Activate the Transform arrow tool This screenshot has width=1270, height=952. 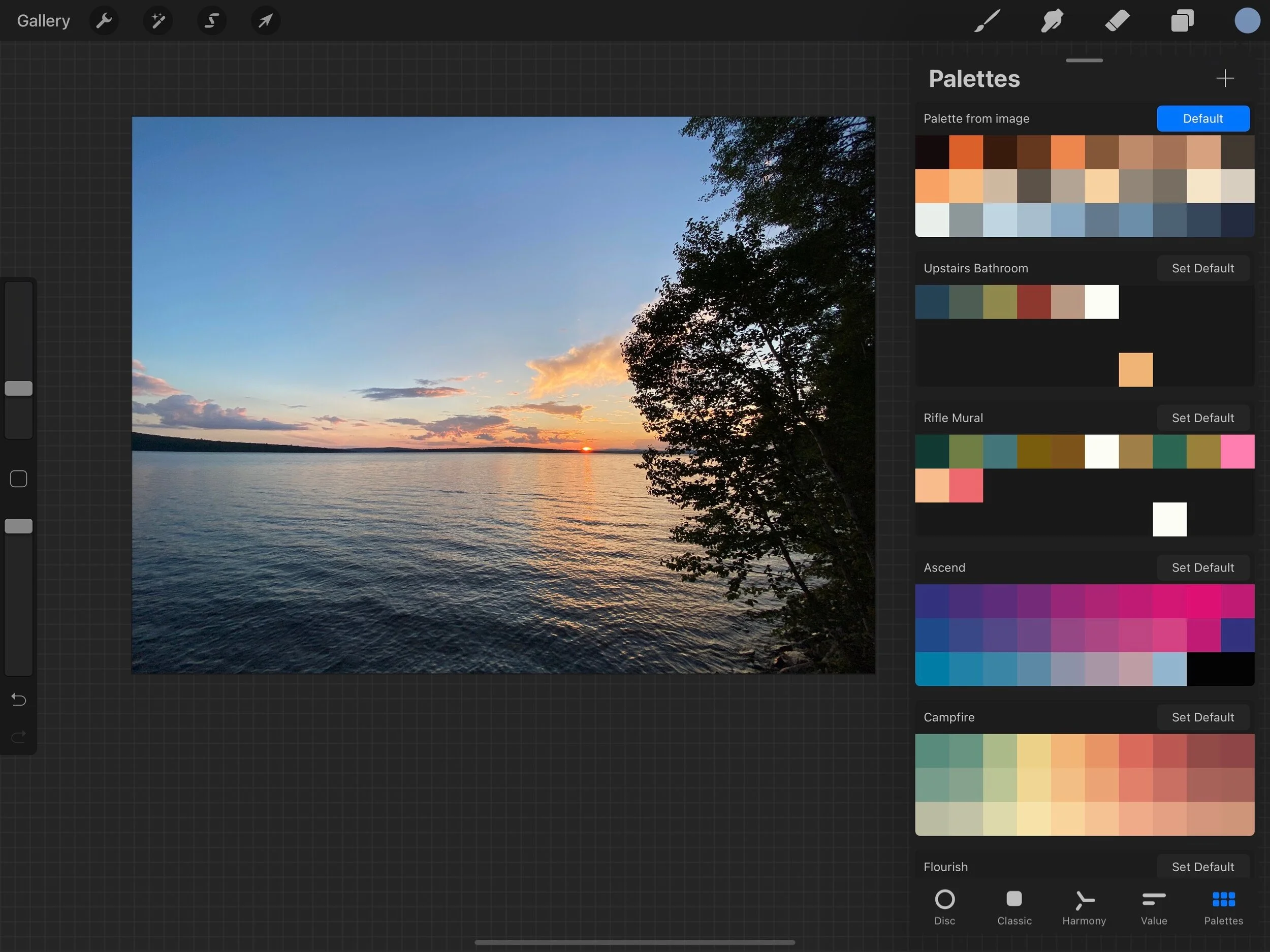coord(265,21)
